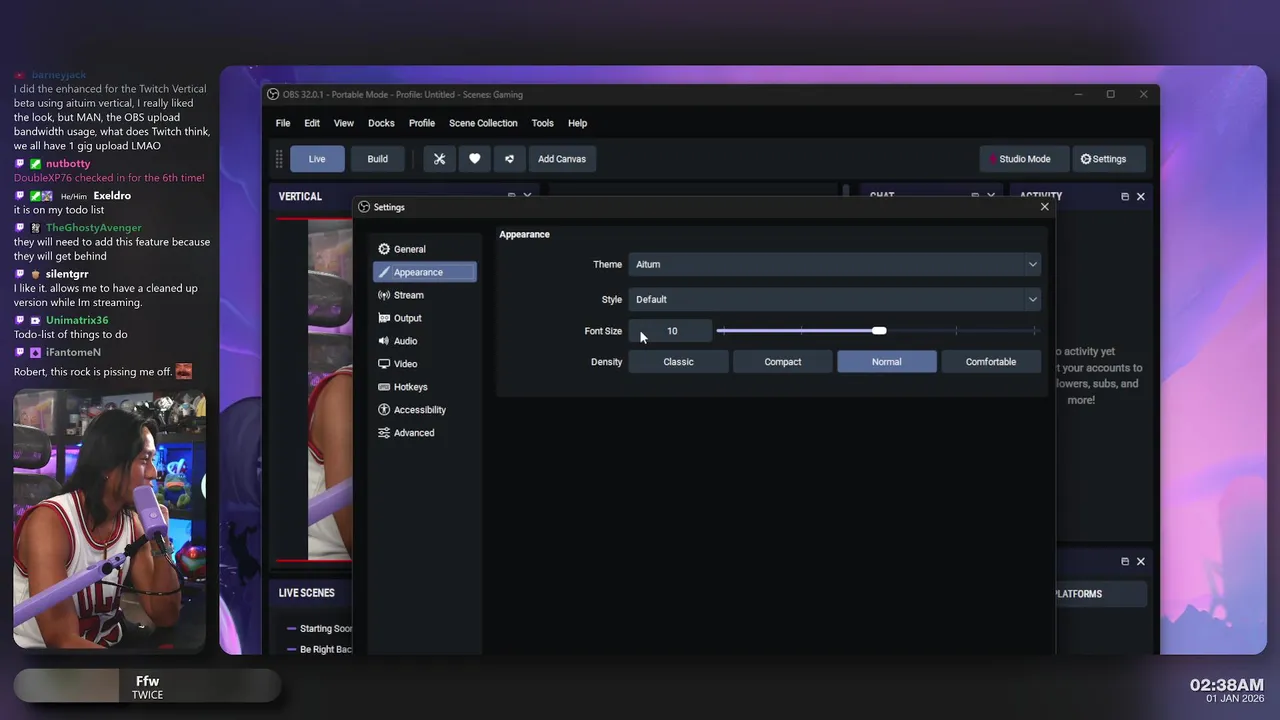
Task: Click the heart icon in toolbar
Action: pos(474,159)
